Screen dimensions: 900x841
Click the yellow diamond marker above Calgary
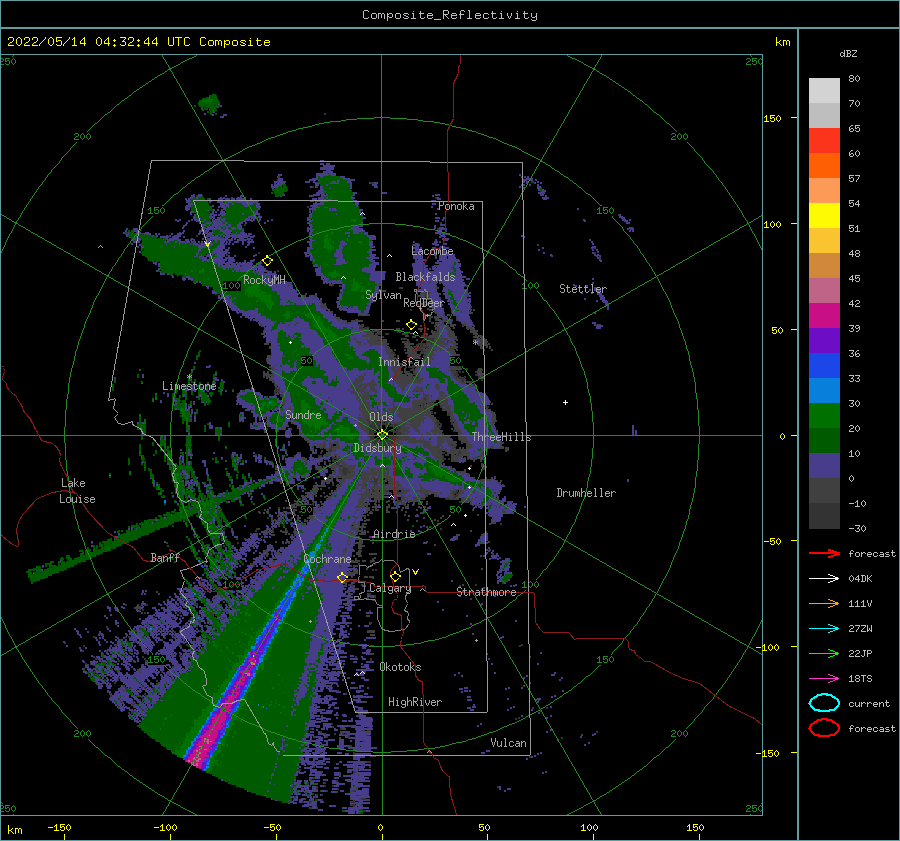395,576
